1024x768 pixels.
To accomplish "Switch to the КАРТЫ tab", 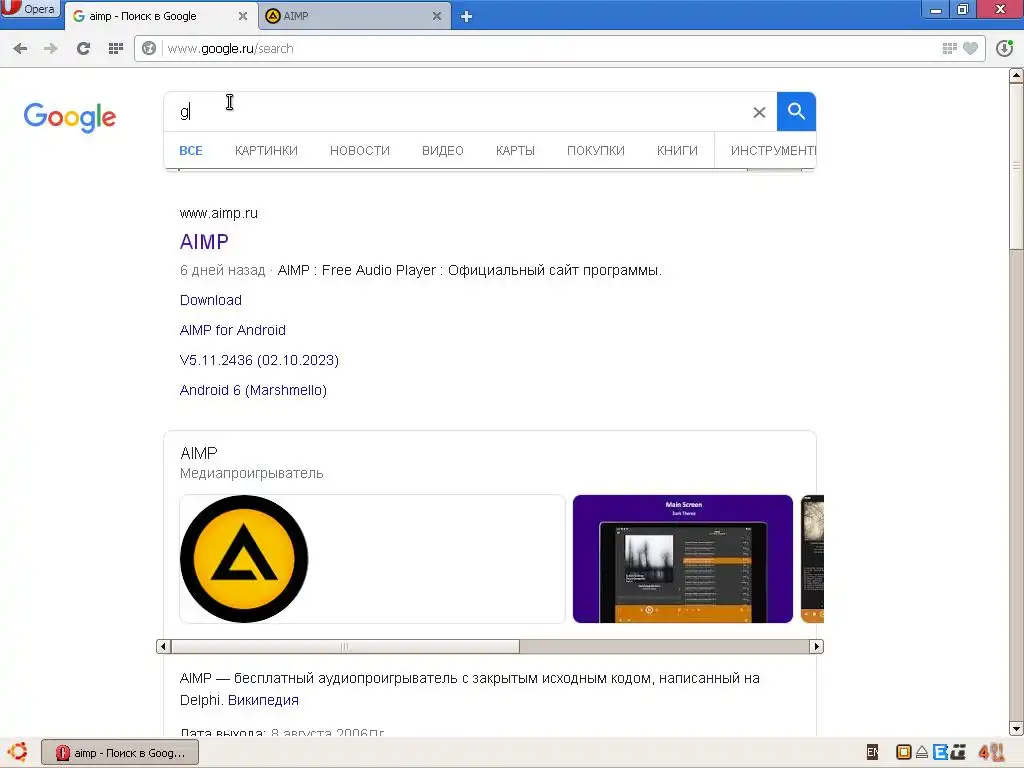I will (x=515, y=150).
